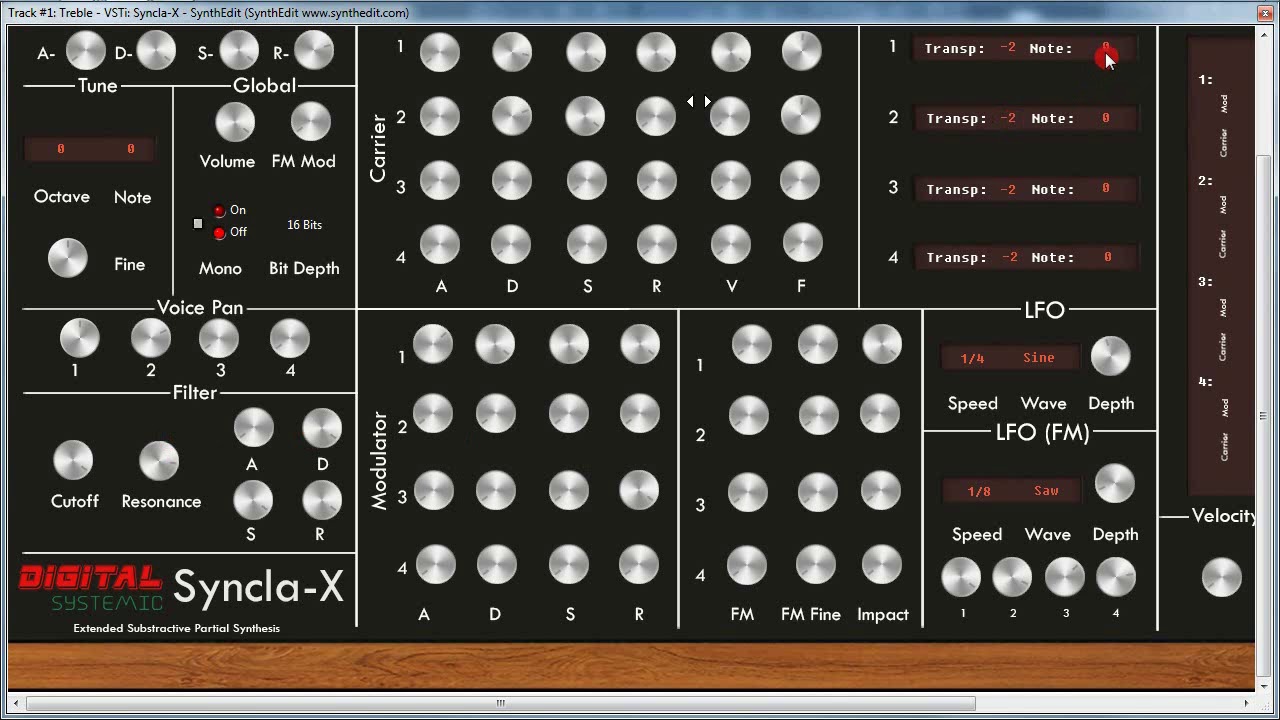Click the global R- envelope knob
Image resolution: width=1280 pixels, height=720 pixels.
(x=314, y=51)
